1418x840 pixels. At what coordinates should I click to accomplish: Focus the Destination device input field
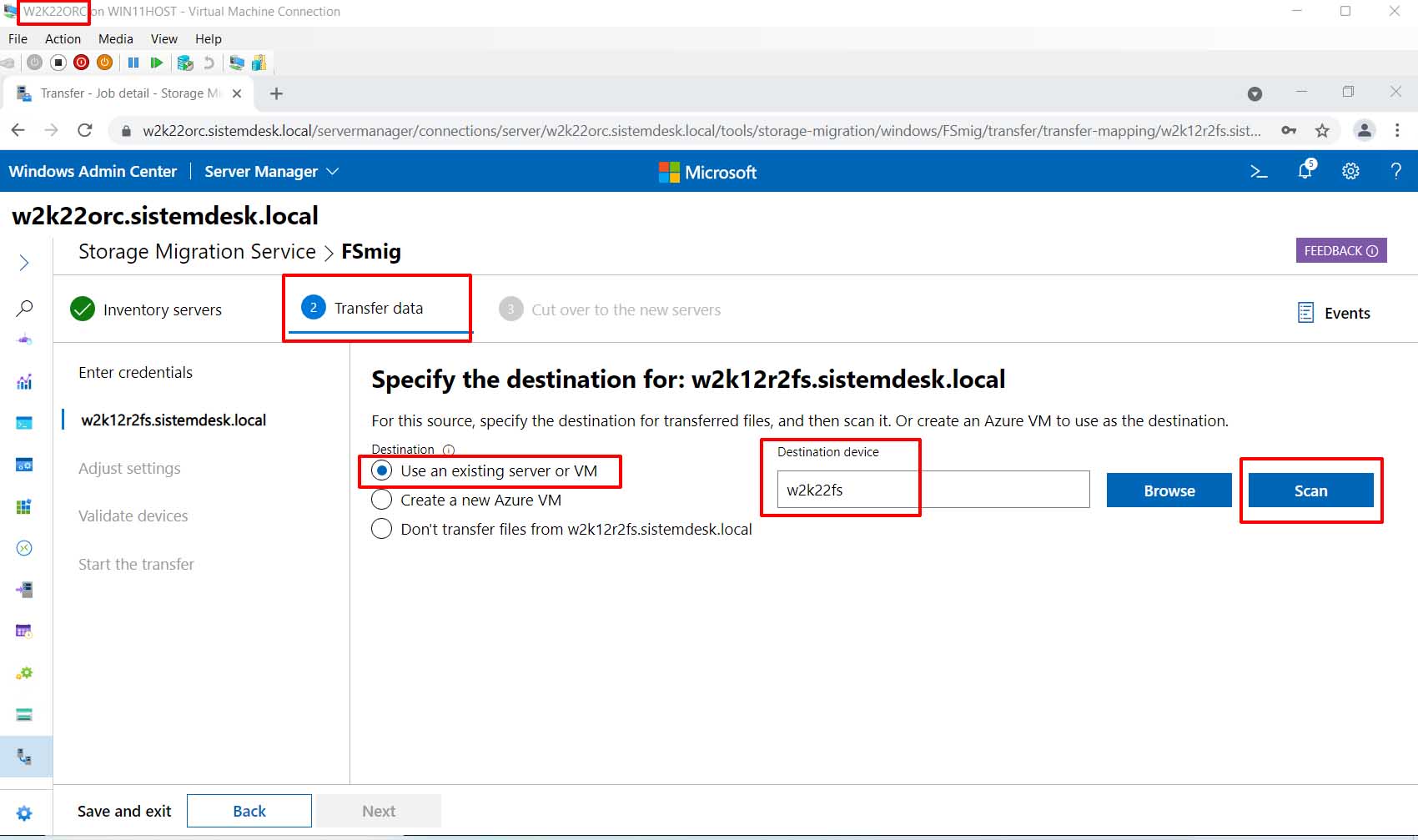933,490
